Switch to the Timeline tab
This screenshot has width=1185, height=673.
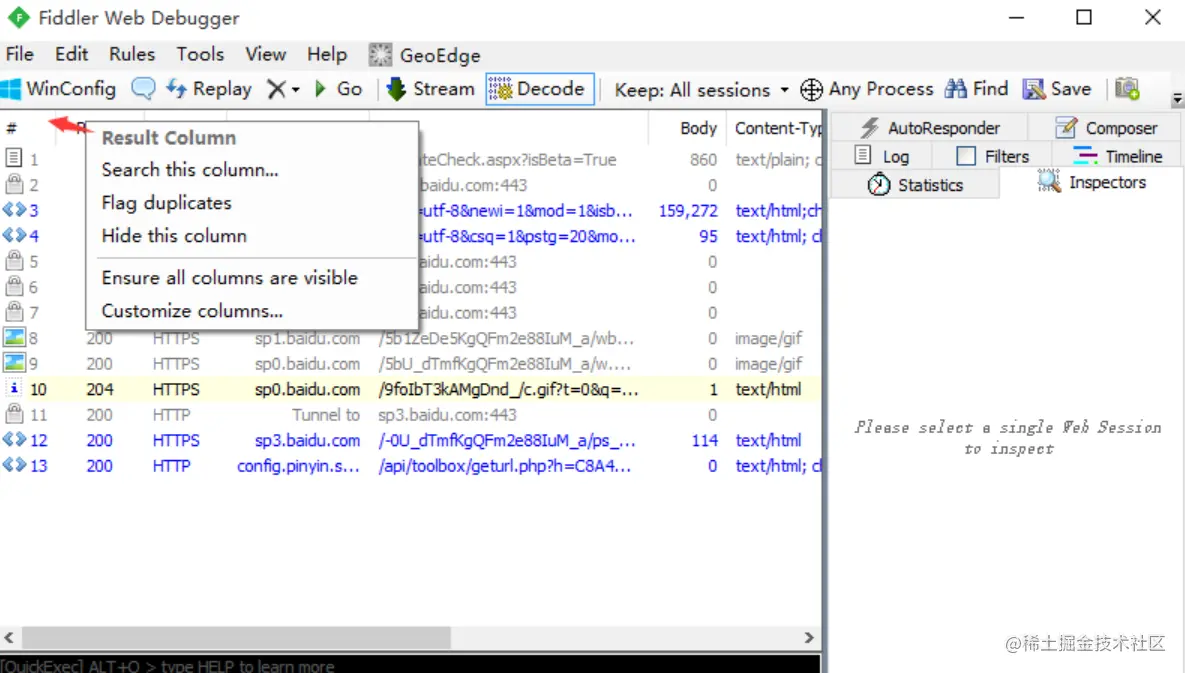point(1117,156)
